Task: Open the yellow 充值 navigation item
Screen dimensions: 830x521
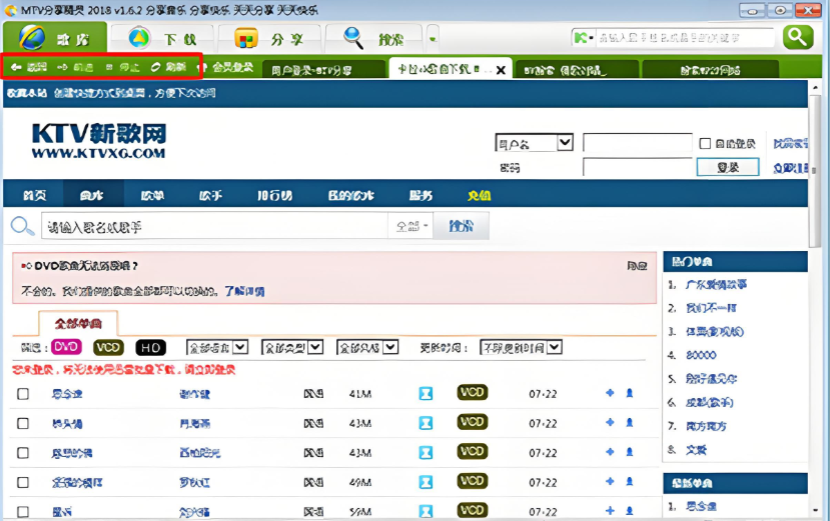Action: (479, 195)
